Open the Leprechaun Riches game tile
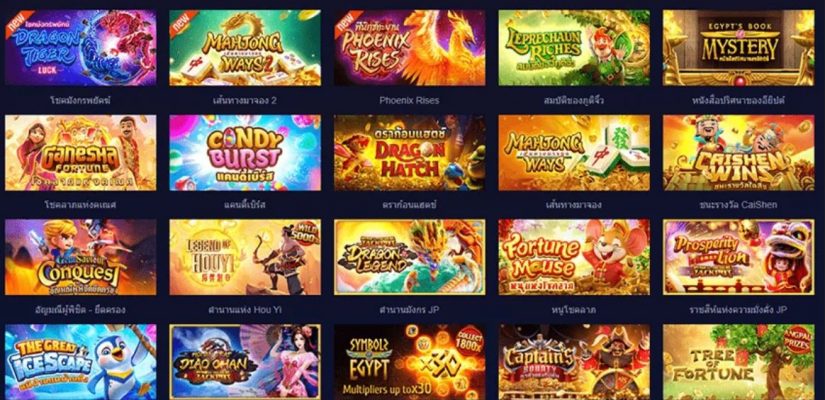The width and height of the screenshot is (825, 400). [x=574, y=48]
